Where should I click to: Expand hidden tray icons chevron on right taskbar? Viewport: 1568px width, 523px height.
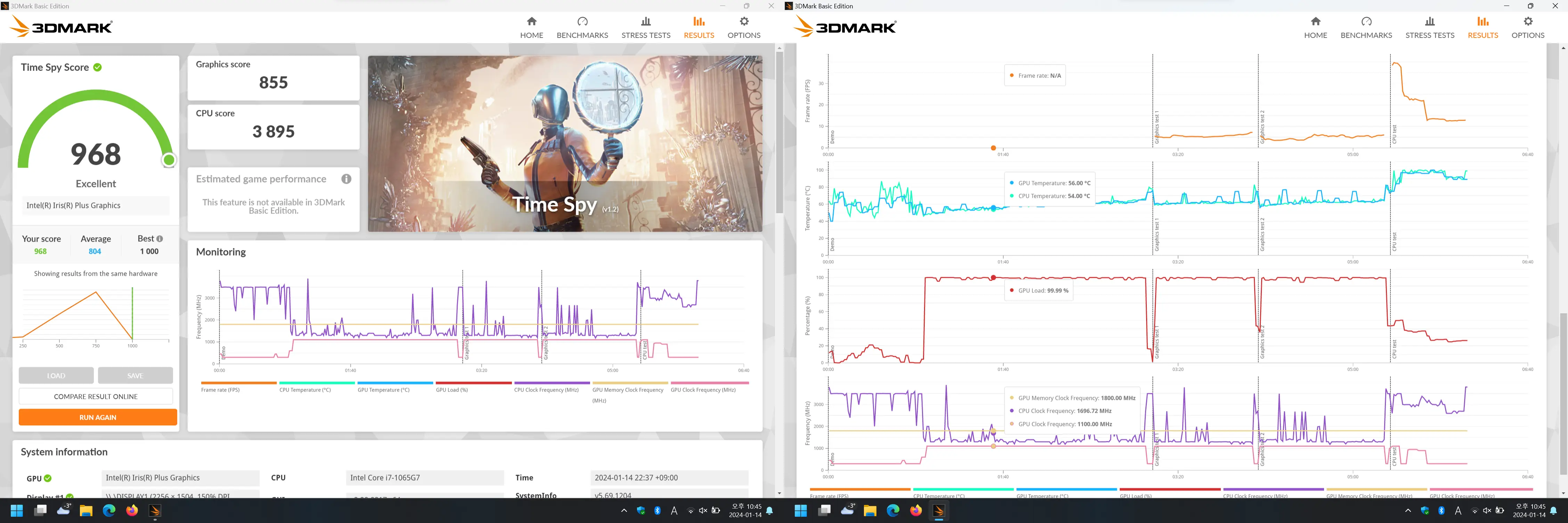click(x=1408, y=511)
